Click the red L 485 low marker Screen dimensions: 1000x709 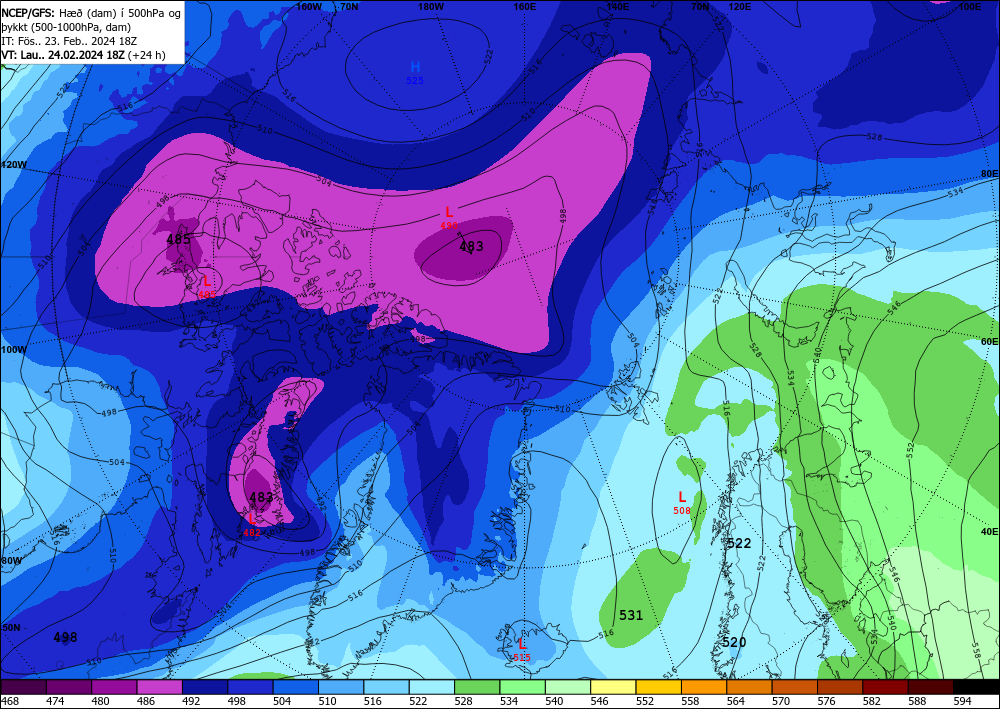[207, 286]
